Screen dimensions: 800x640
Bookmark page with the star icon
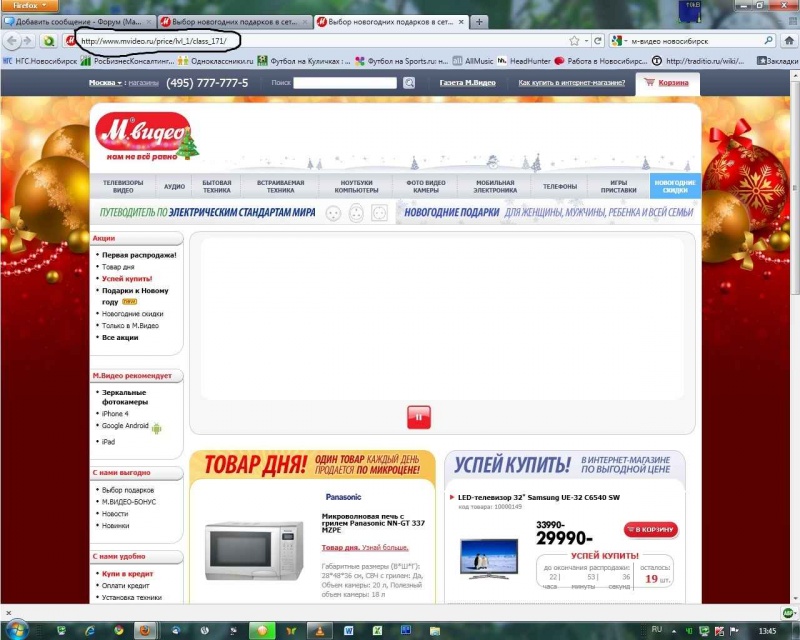pos(574,41)
